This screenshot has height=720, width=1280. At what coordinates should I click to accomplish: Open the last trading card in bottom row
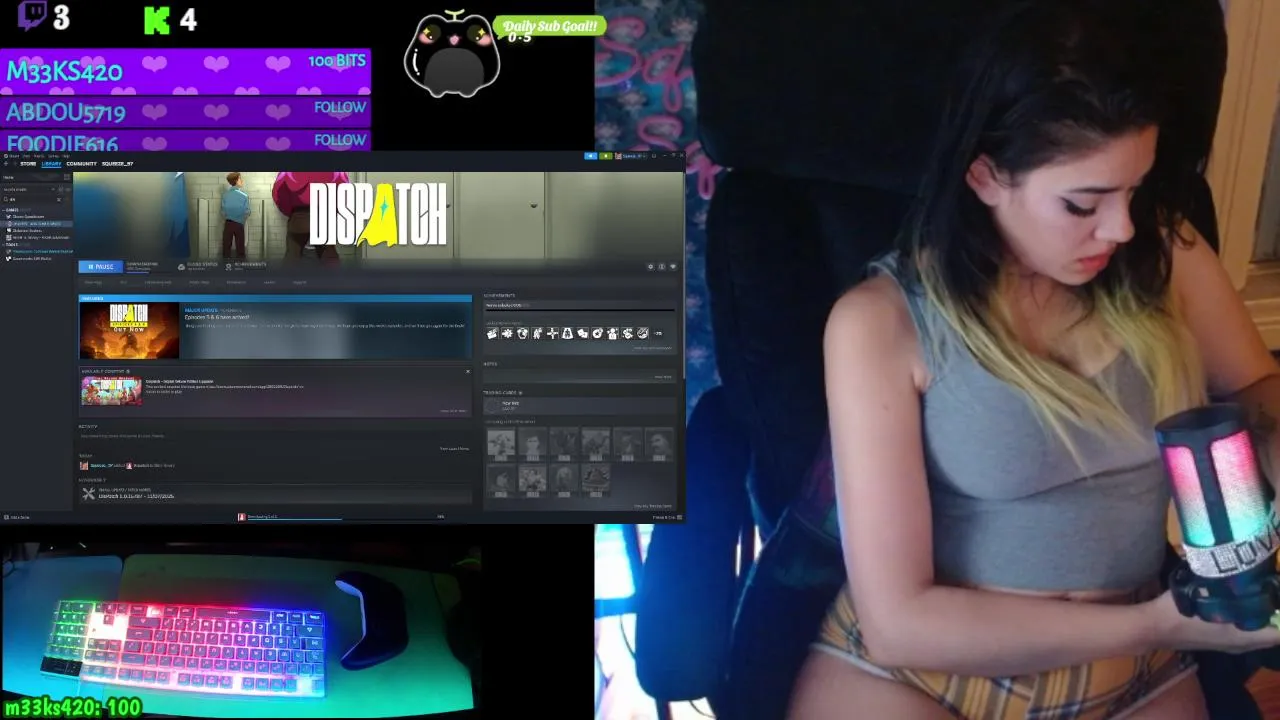pos(596,481)
